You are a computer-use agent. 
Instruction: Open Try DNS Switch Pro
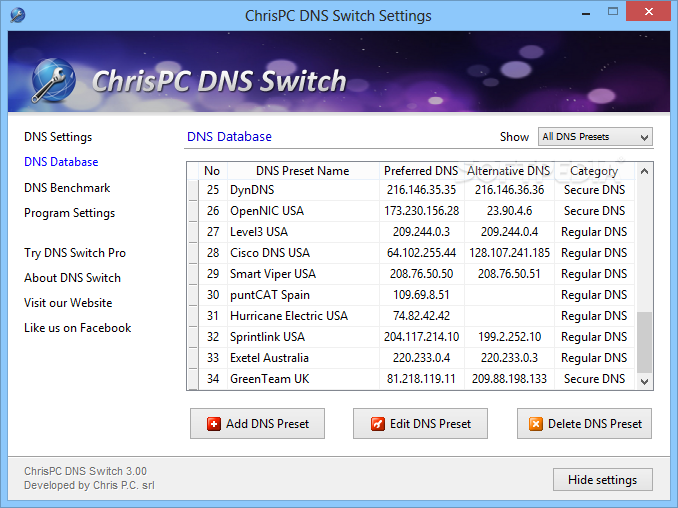coord(75,253)
